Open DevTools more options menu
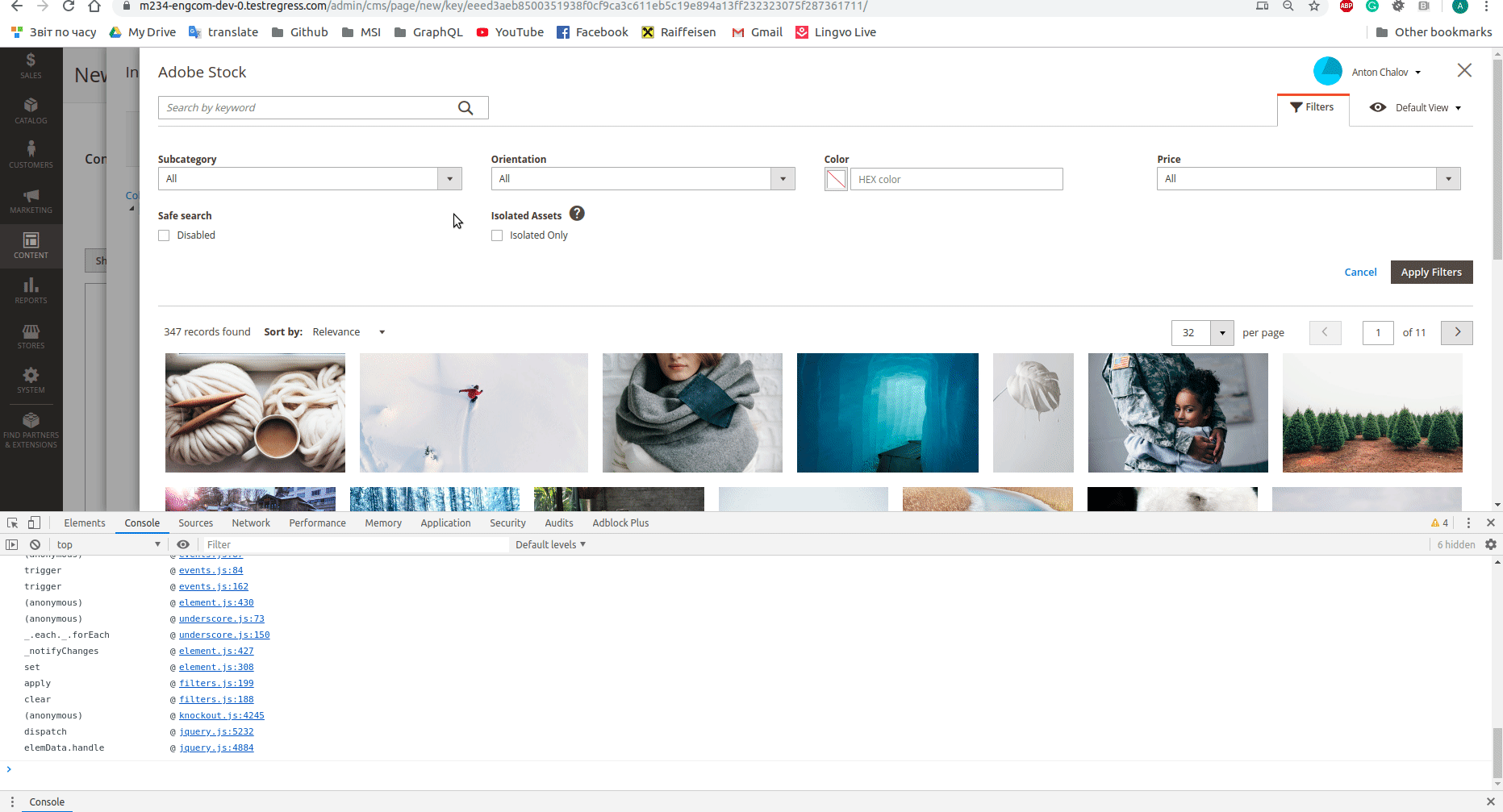Viewport: 1503px width, 812px height. point(1468,523)
